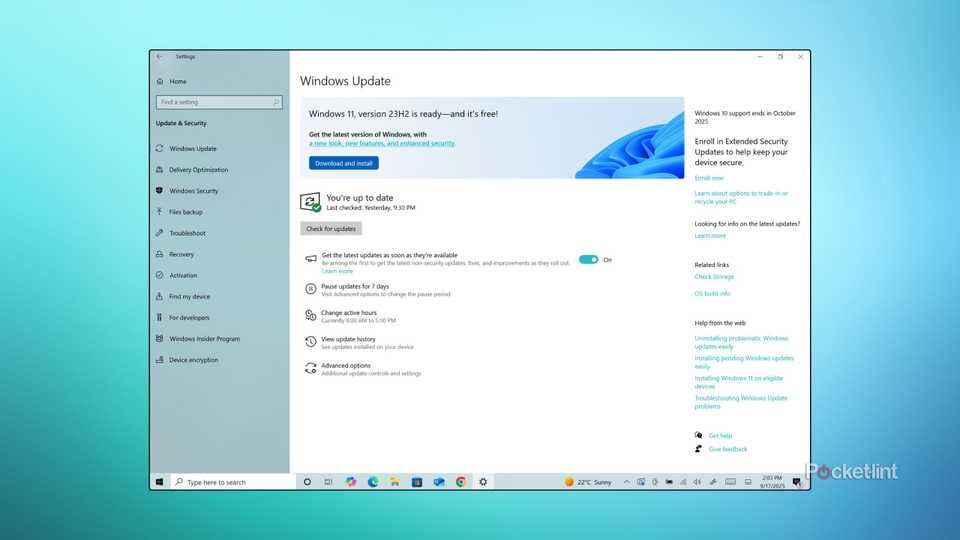Click the Settings gear on taskbar
This screenshot has height=540, width=960.
pos(483,482)
